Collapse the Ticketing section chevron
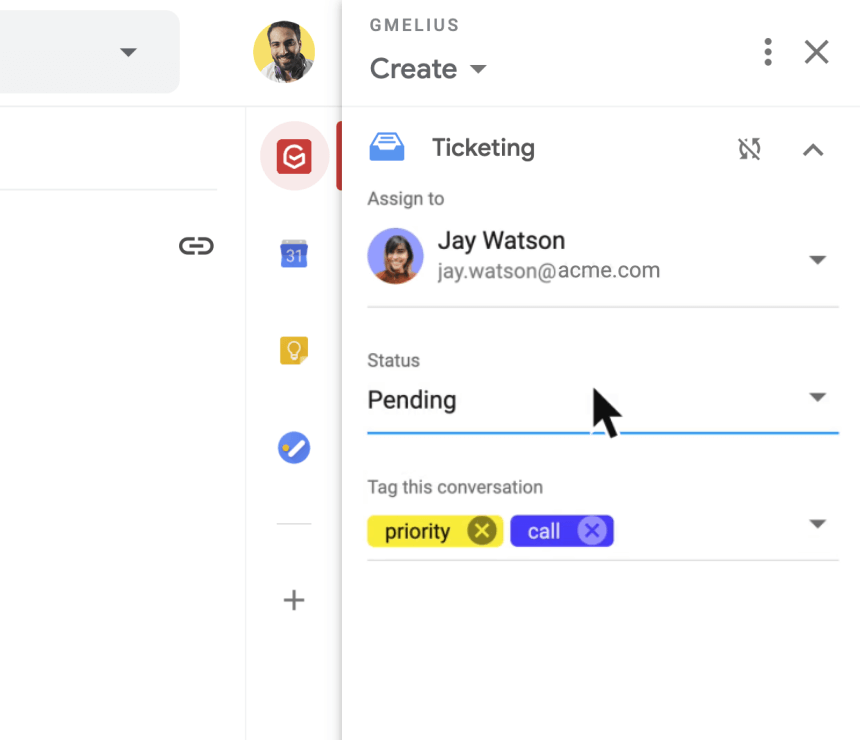860x740 pixels. (813, 150)
